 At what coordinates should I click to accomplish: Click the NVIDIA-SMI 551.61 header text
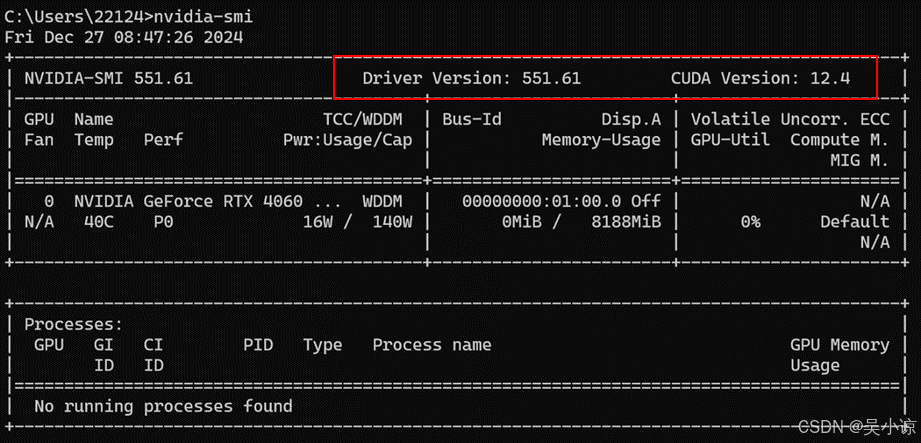(109, 78)
